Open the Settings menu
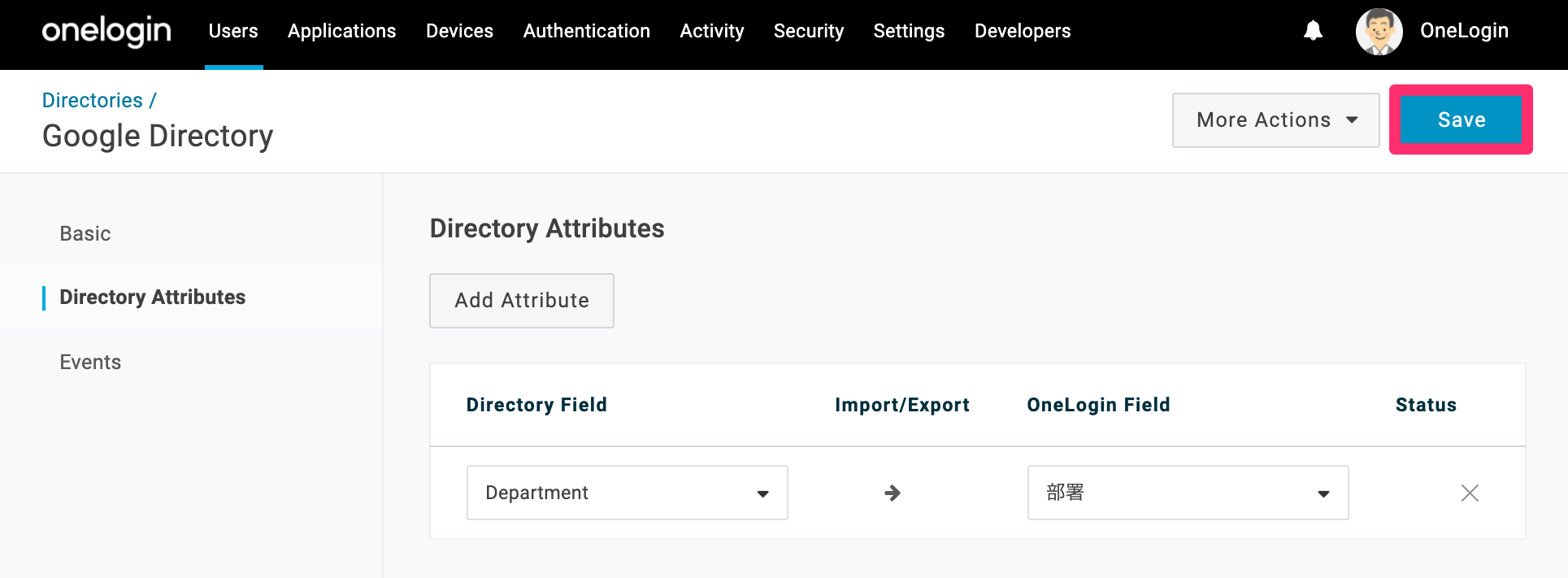 pos(909,31)
